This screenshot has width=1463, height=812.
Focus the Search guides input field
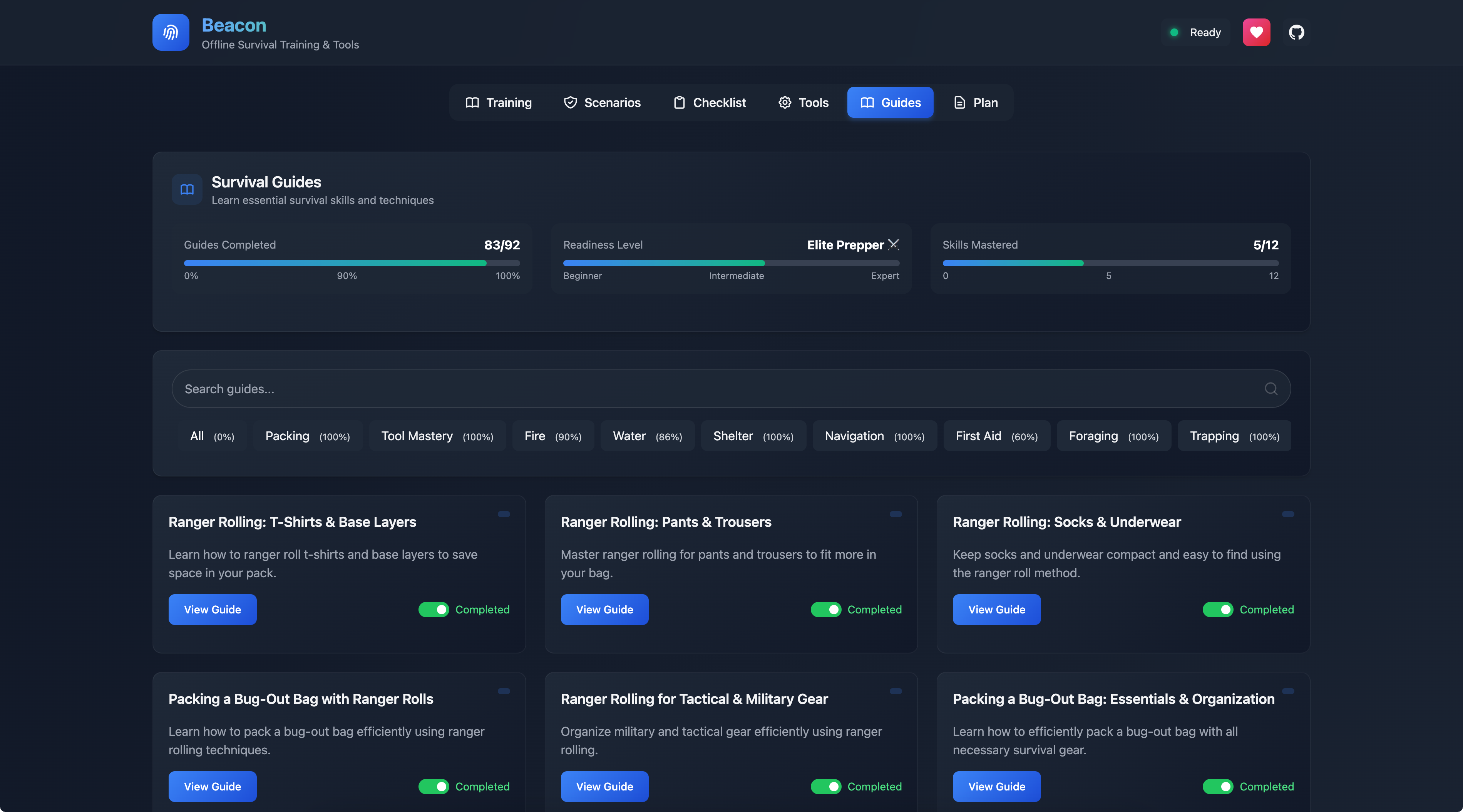click(681, 389)
